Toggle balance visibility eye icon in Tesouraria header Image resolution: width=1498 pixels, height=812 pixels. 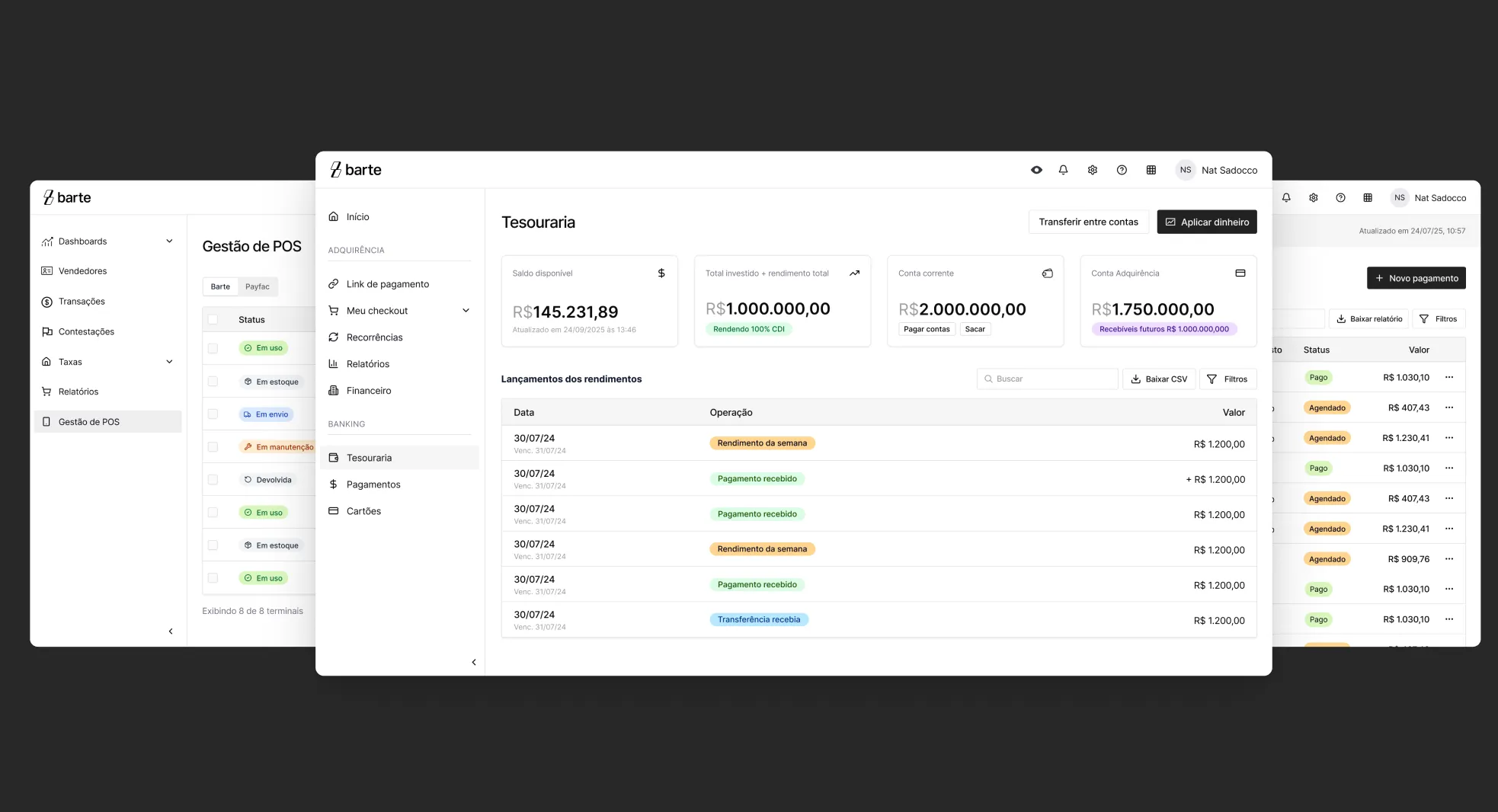(1036, 170)
